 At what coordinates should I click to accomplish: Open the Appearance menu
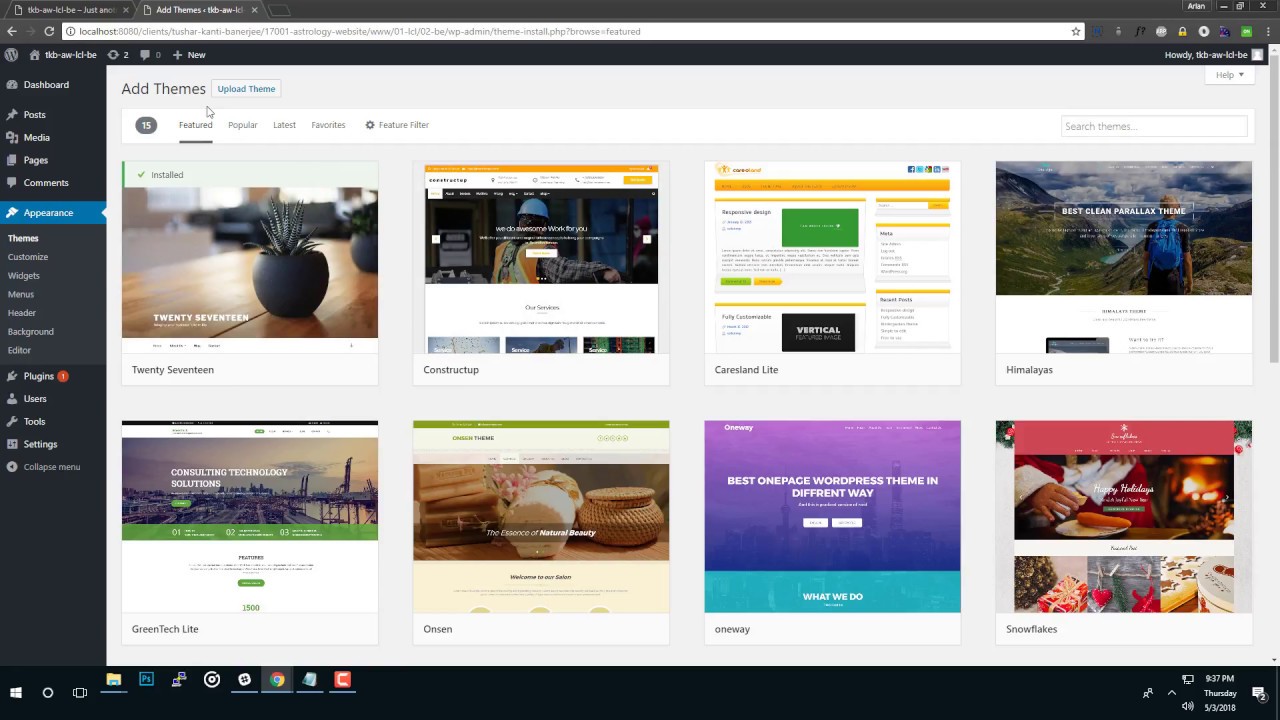click(x=53, y=213)
